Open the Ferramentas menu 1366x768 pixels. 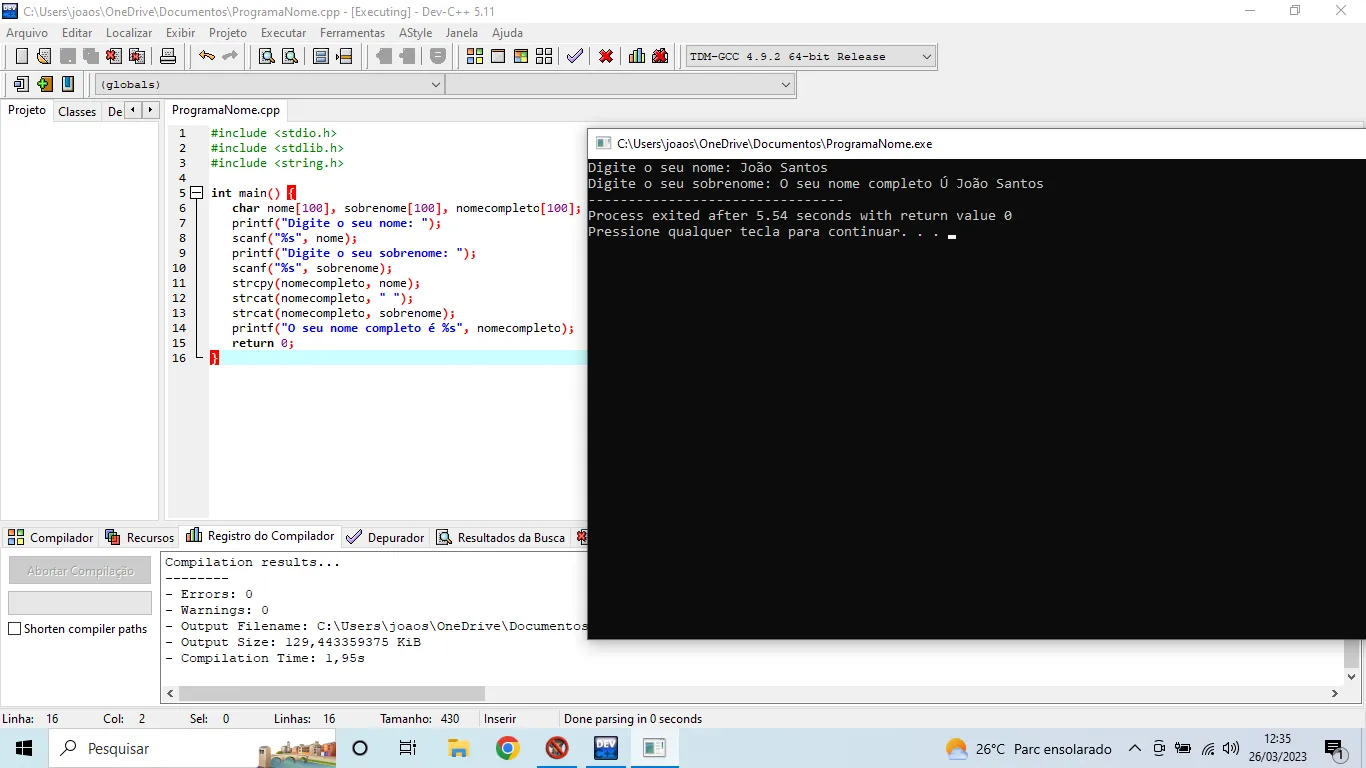tap(352, 33)
